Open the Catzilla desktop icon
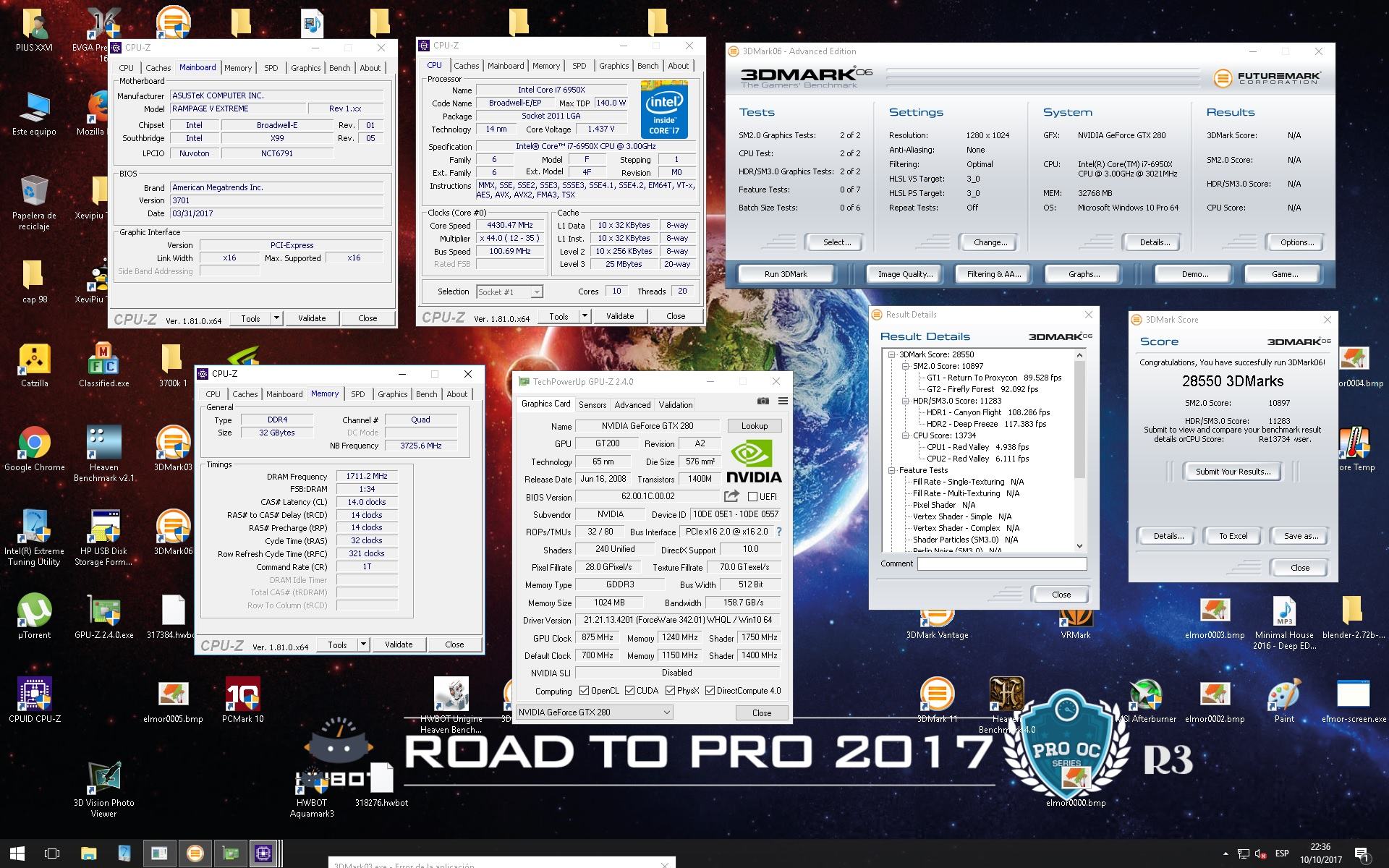1389x868 pixels. click(34, 365)
